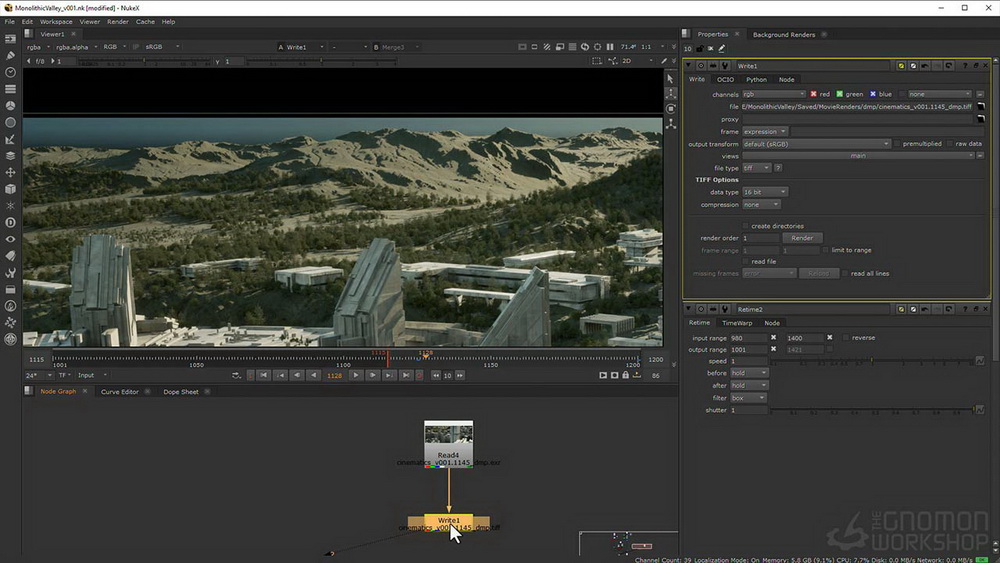Open the data type 16 bit dropdown
The height and width of the screenshot is (563, 1000).
764,192
